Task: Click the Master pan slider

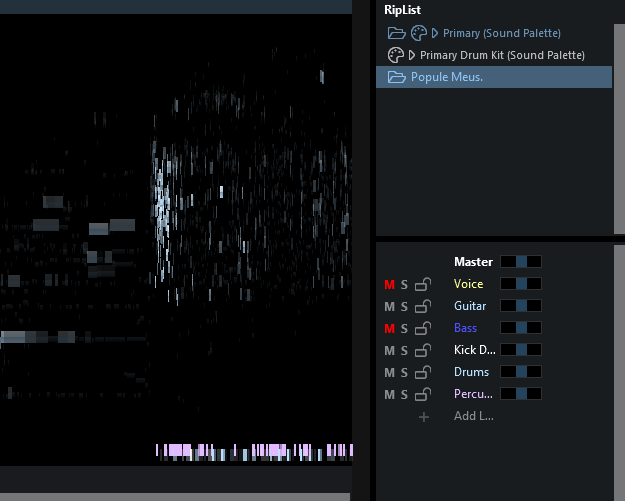Action: tap(521, 261)
